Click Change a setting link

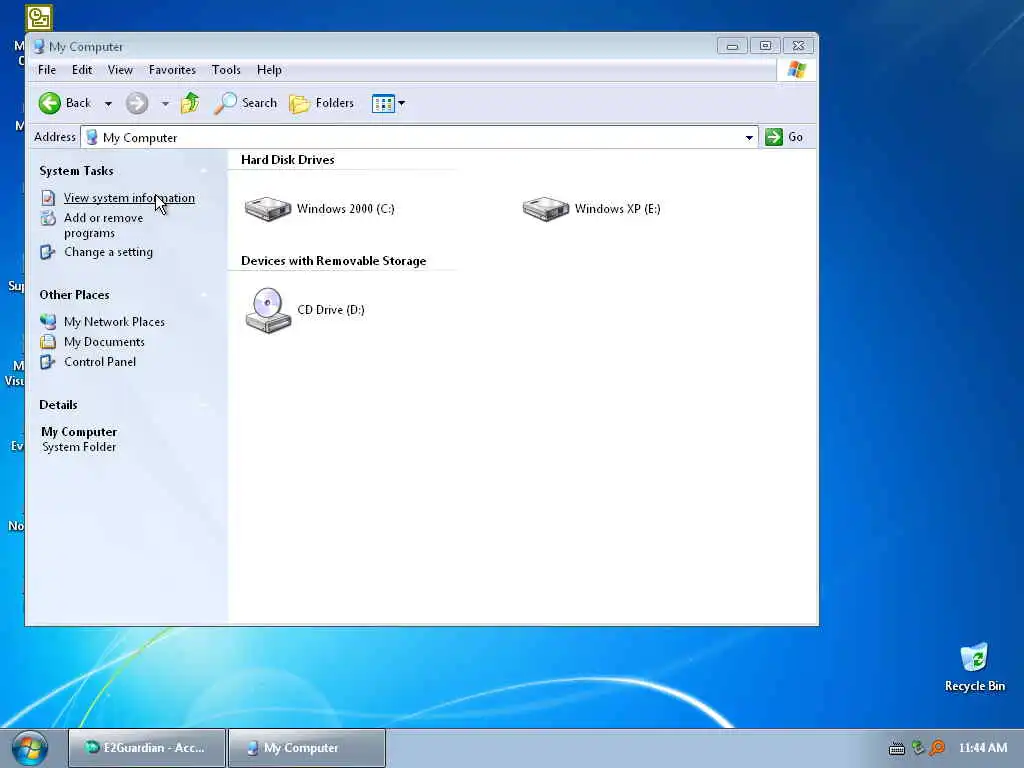point(108,252)
